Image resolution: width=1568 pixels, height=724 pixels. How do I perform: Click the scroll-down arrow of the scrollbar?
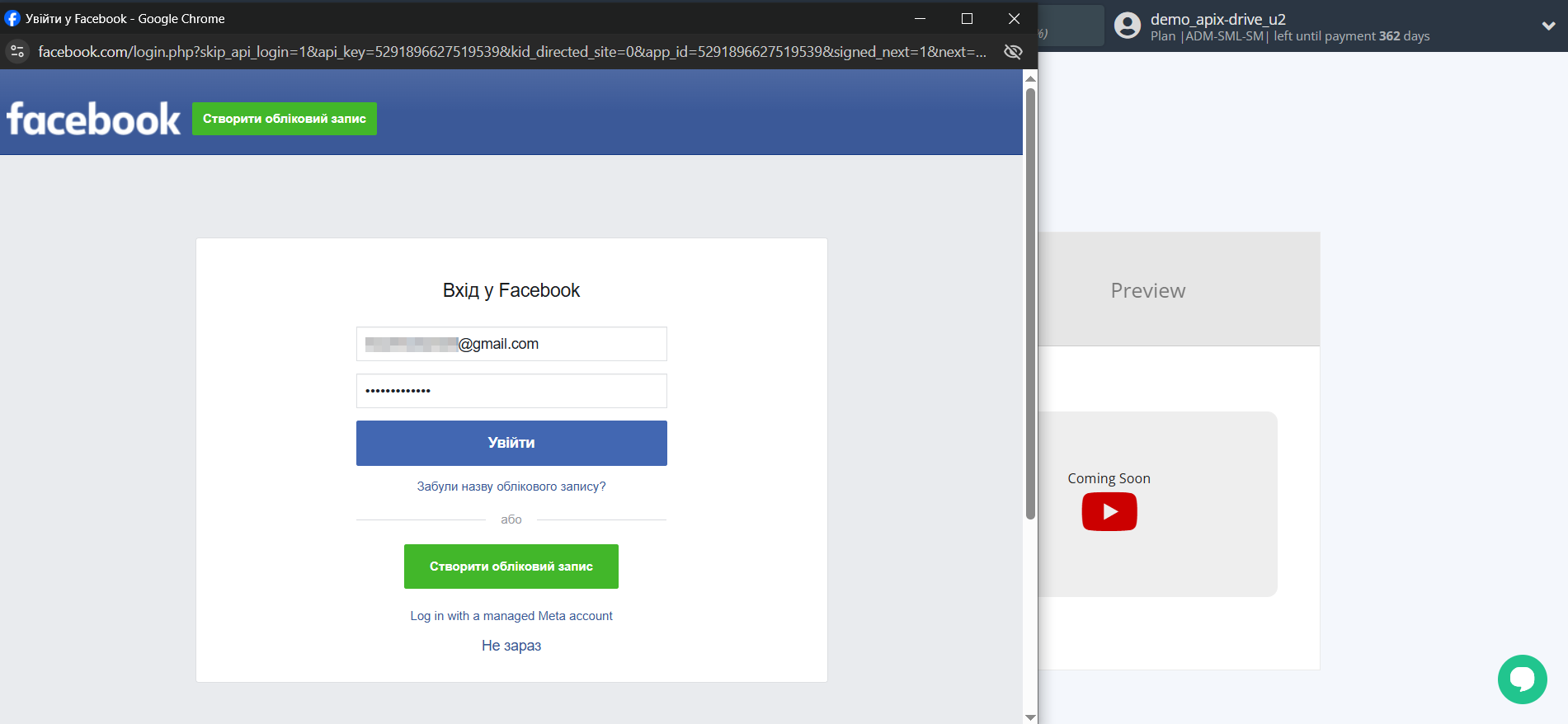tap(1030, 717)
